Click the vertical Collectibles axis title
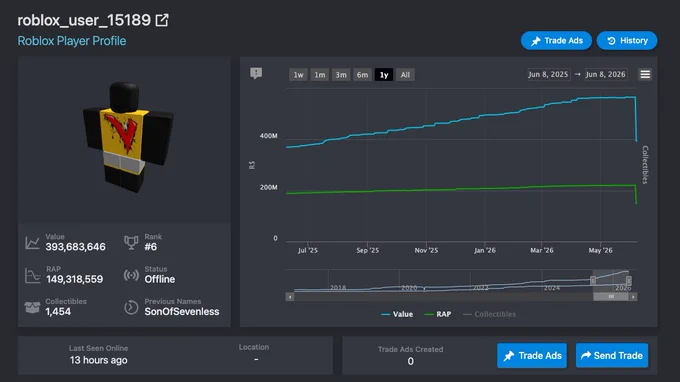This screenshot has height=382, width=680. tap(645, 165)
